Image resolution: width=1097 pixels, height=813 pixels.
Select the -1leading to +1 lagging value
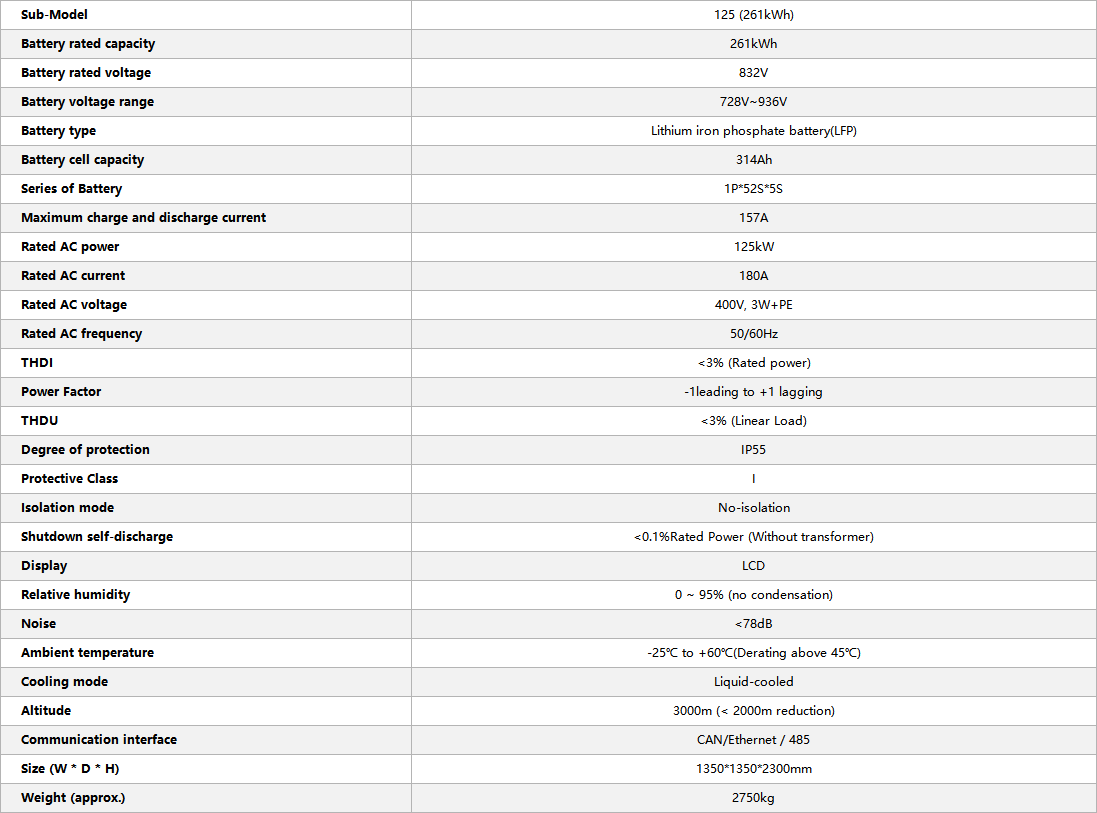pyautogui.click(x=753, y=392)
